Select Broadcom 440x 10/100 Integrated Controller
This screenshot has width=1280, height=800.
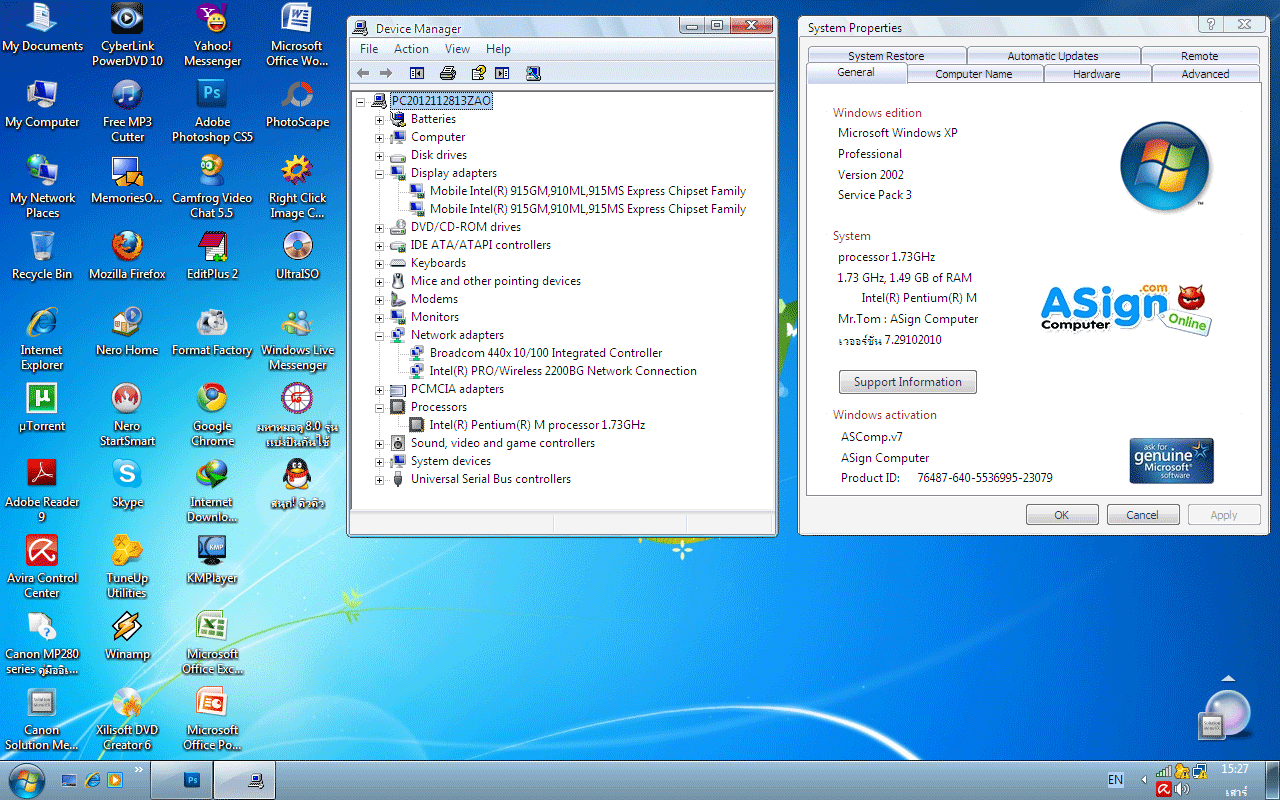click(x=546, y=353)
